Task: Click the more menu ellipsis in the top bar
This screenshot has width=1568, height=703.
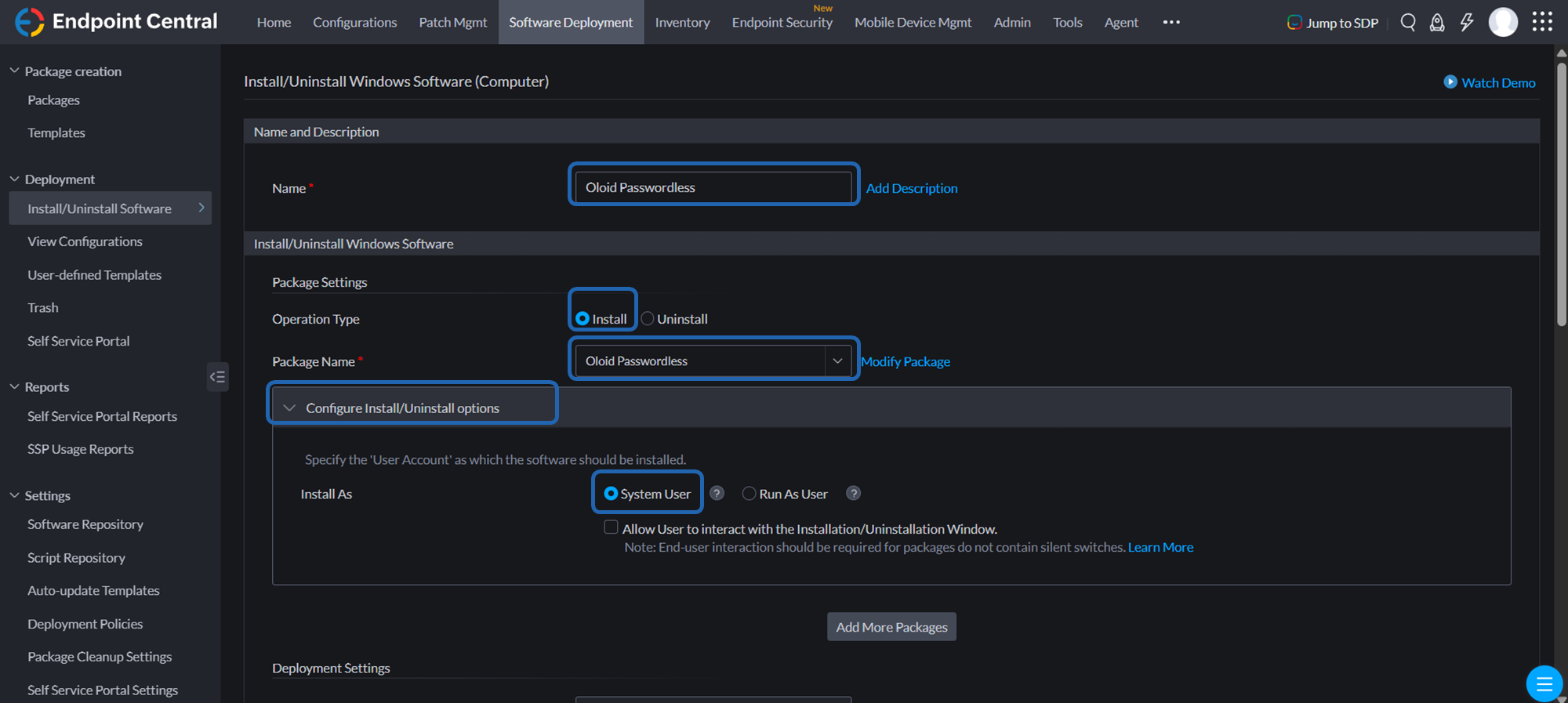Action: (1171, 22)
